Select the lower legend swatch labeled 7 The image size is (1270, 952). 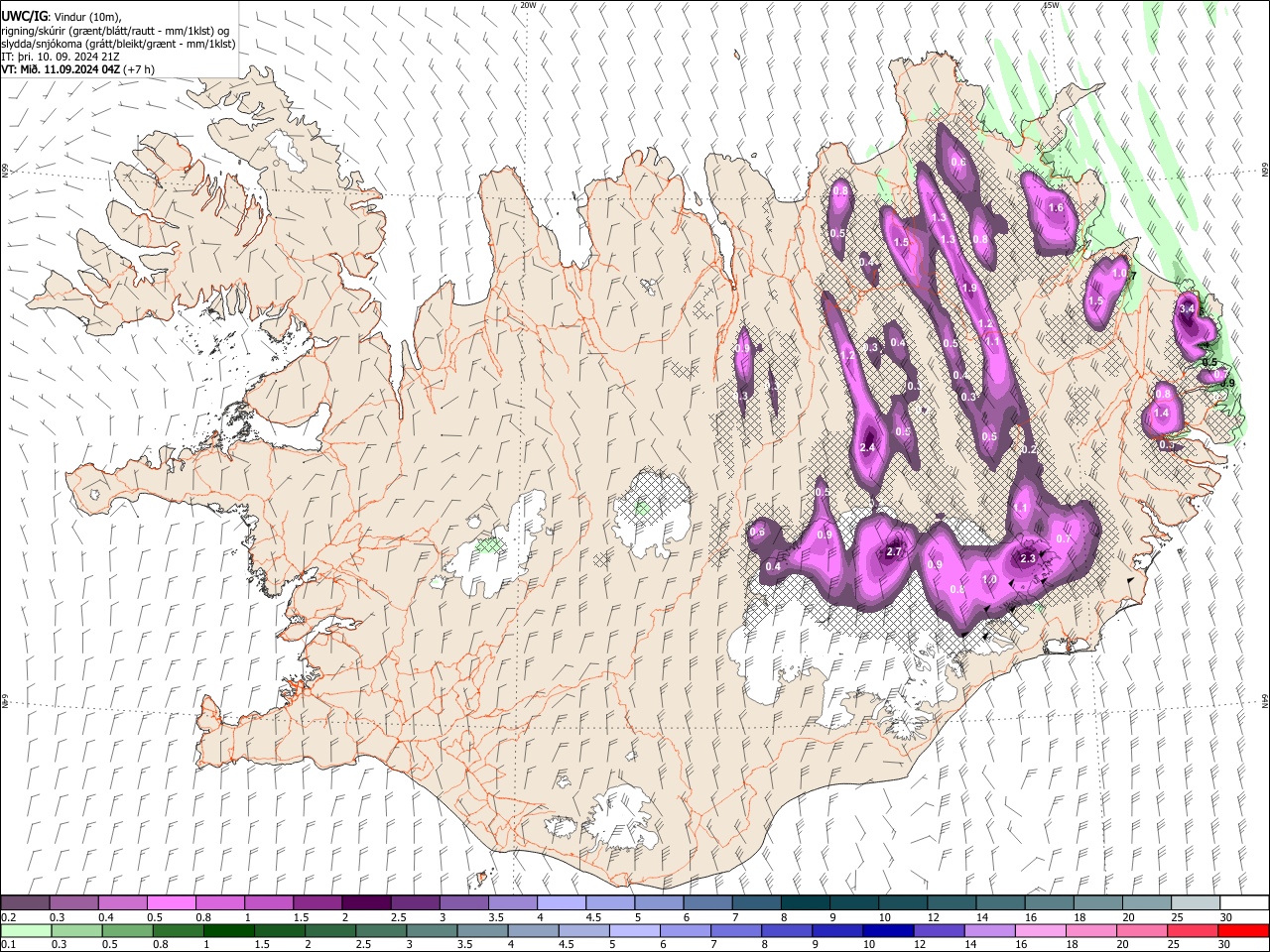735,931
